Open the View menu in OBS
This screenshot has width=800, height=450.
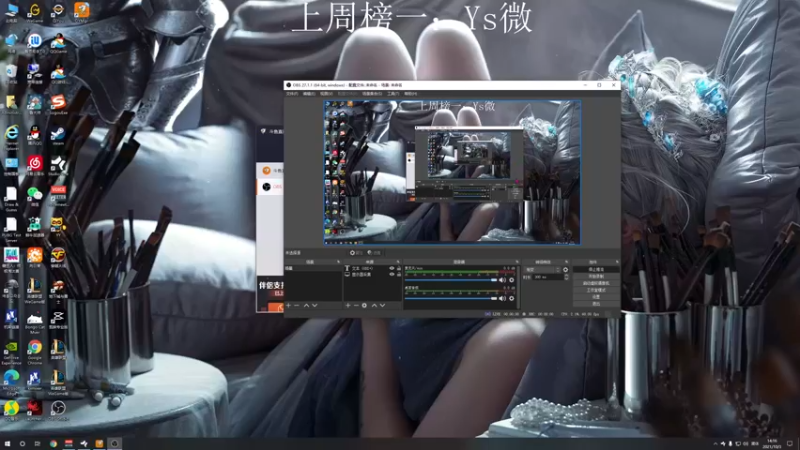pyautogui.click(x=326, y=94)
